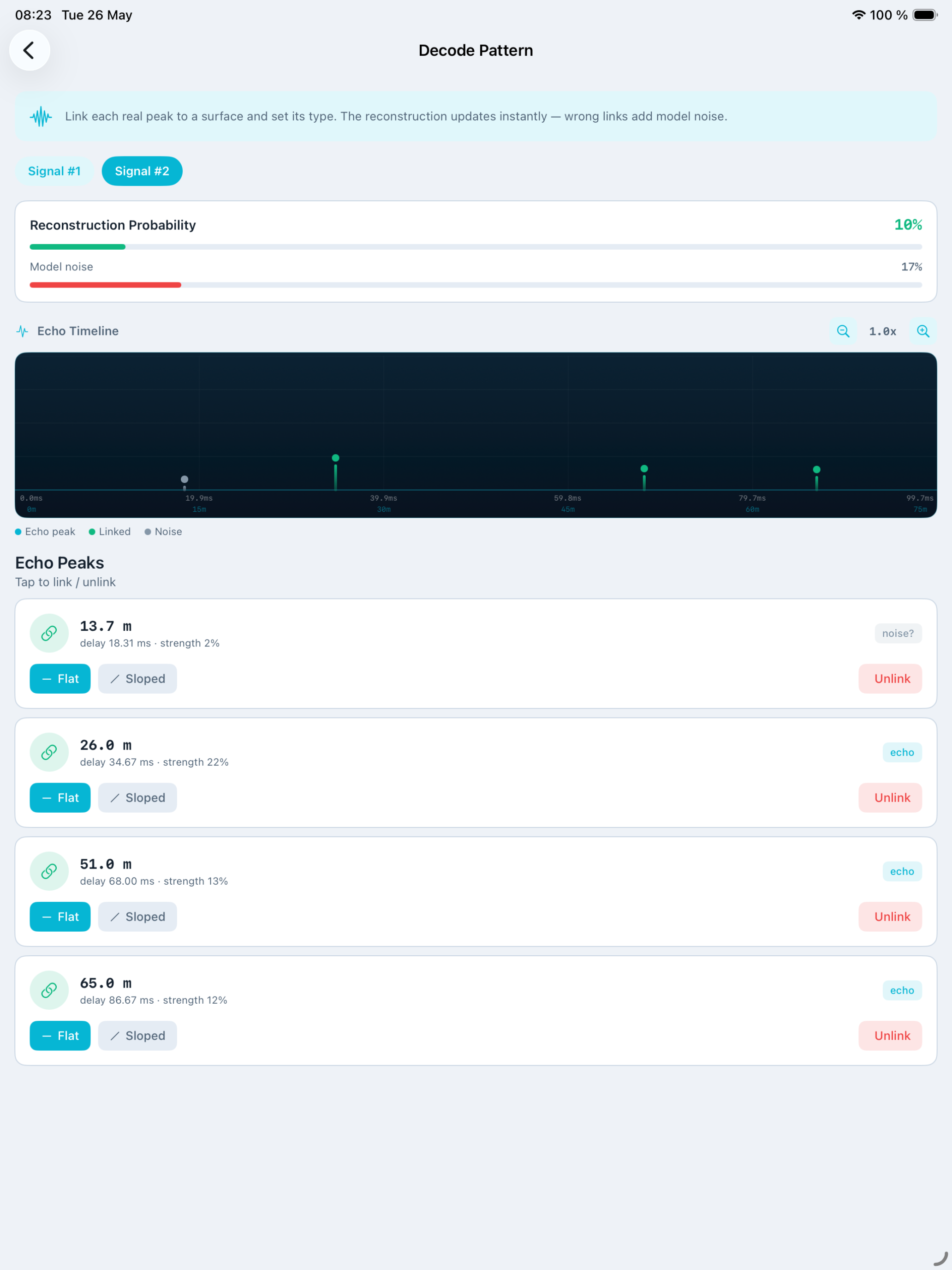Set 65.0 m peak to Sloped

tap(138, 1036)
